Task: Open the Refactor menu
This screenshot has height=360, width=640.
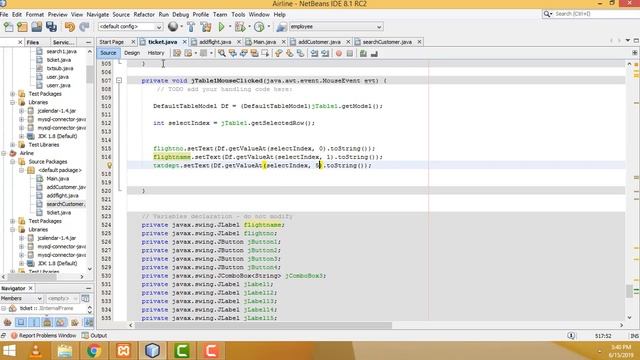Action: (144, 14)
